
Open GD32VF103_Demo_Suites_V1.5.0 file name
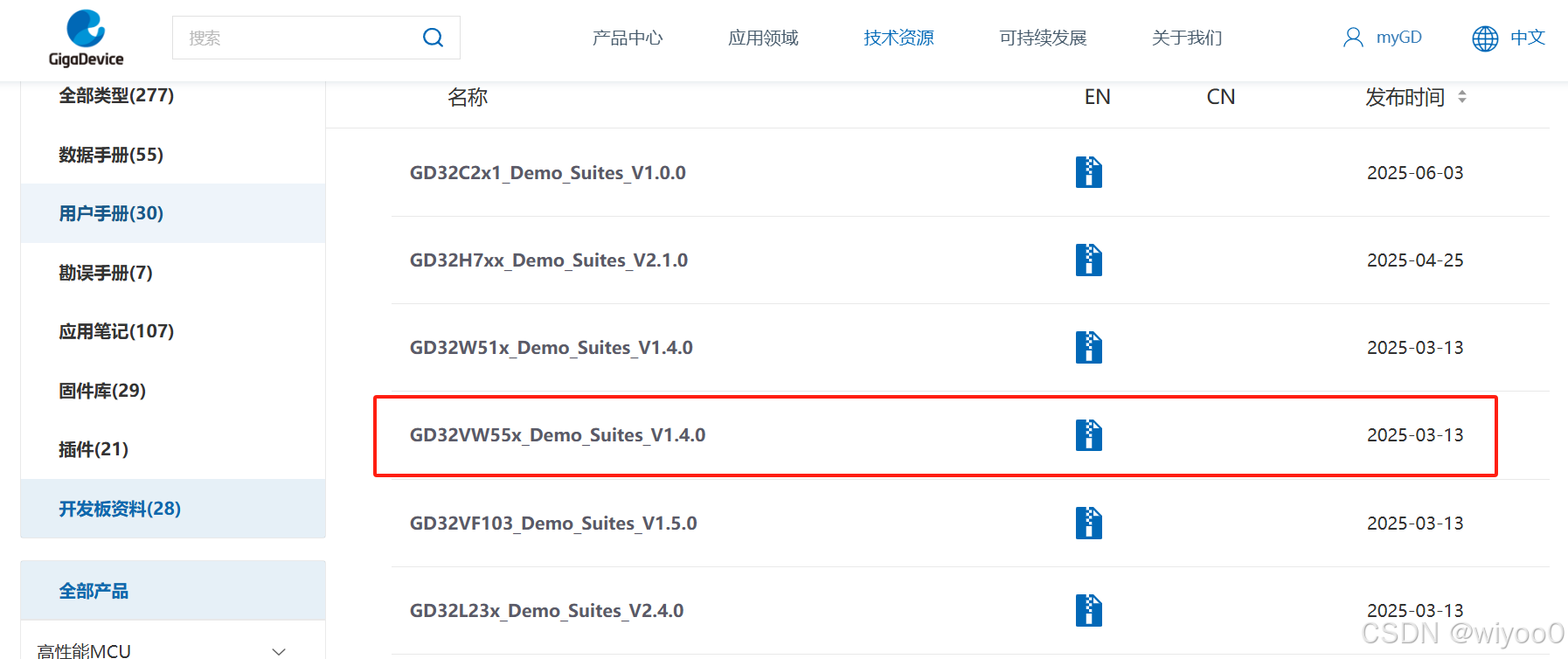tap(553, 524)
